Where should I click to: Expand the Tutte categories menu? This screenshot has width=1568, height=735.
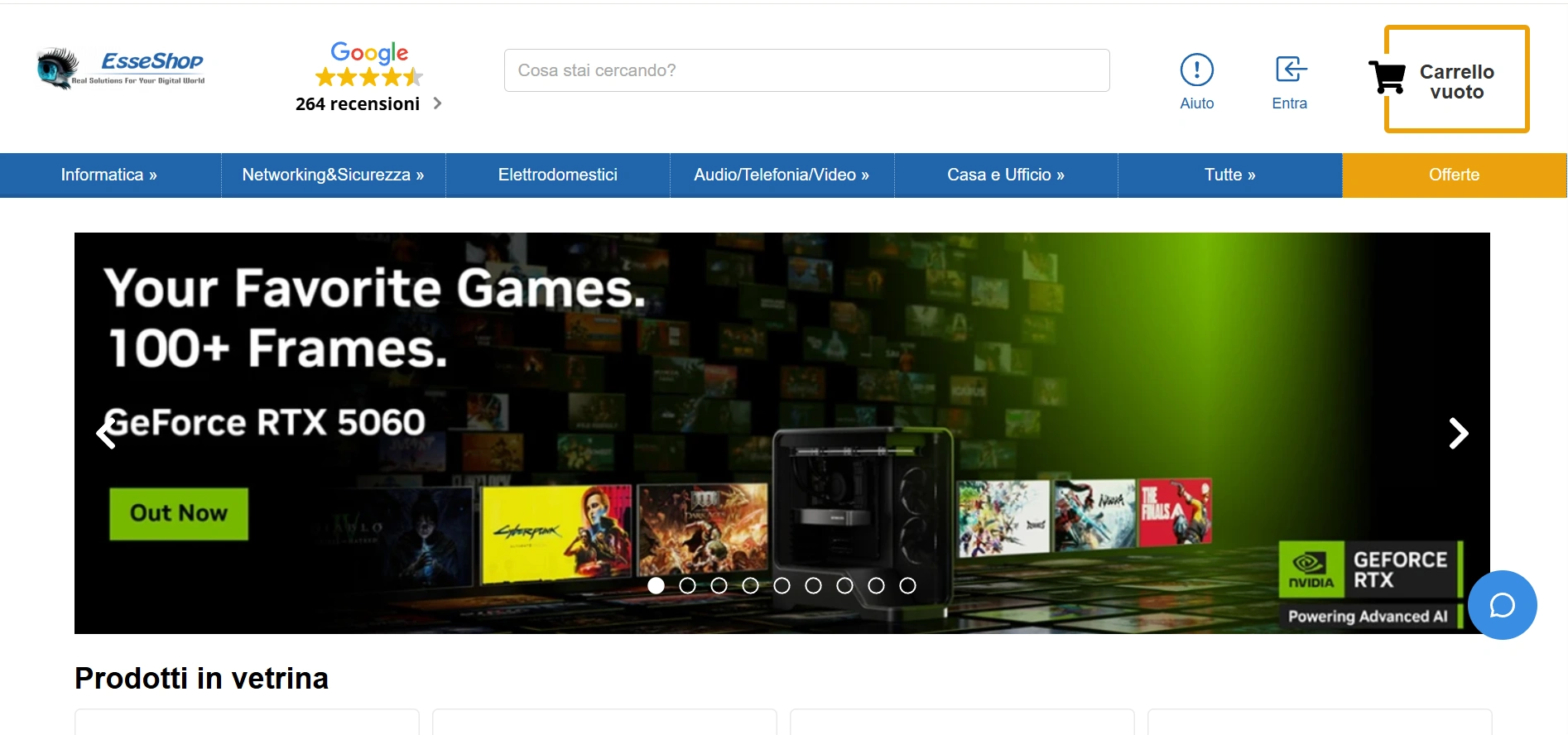(x=1230, y=175)
